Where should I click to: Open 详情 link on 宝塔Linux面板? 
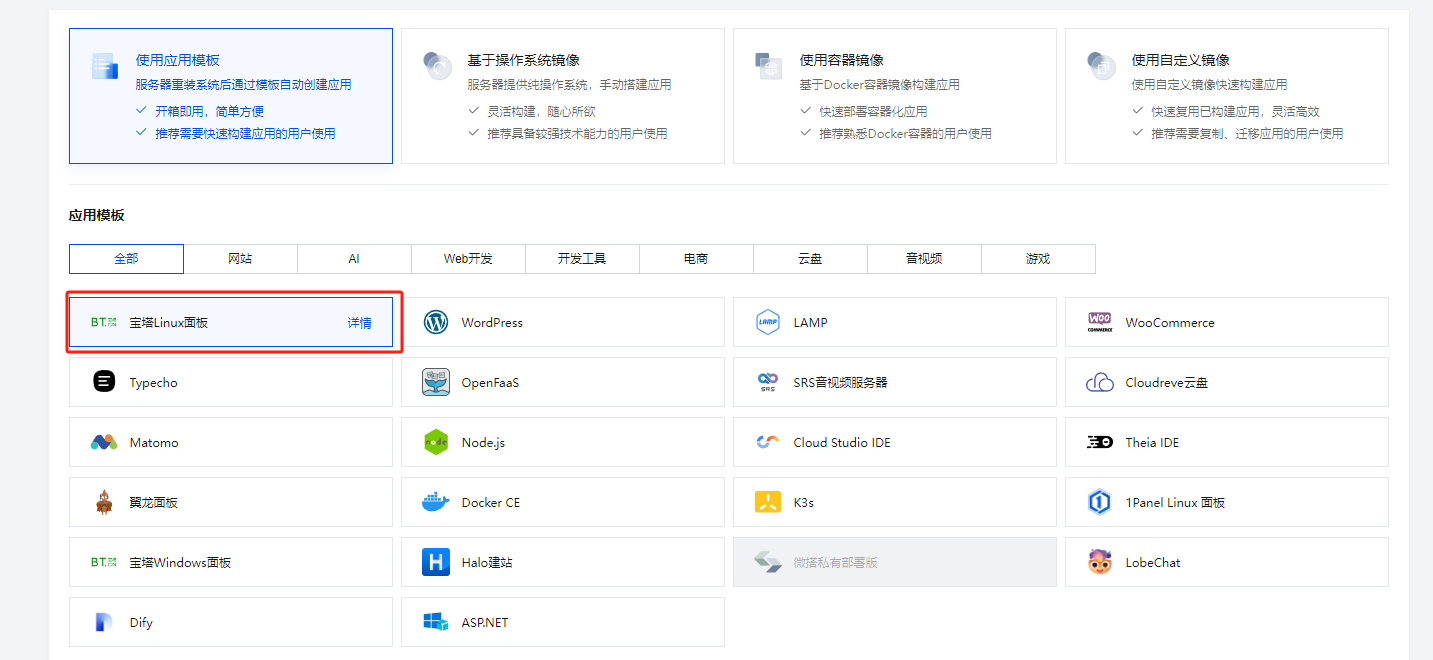pyautogui.click(x=359, y=322)
